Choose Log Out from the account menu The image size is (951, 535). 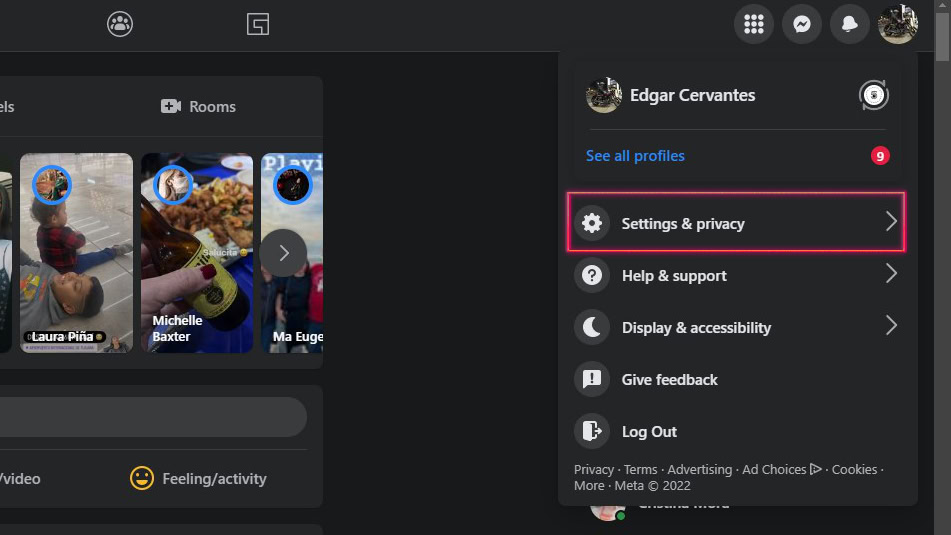coord(649,432)
